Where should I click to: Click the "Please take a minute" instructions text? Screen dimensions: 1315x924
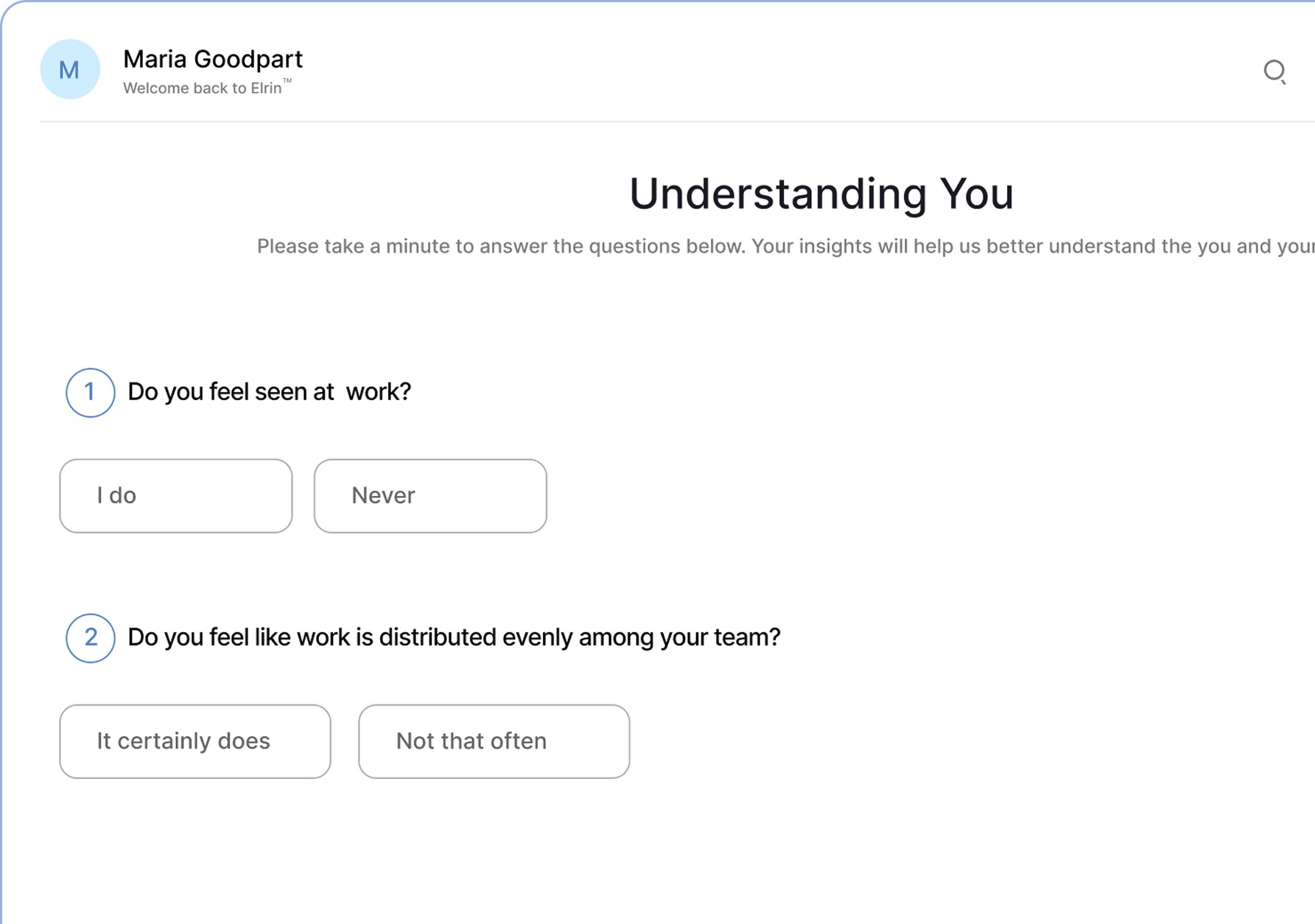(786, 246)
